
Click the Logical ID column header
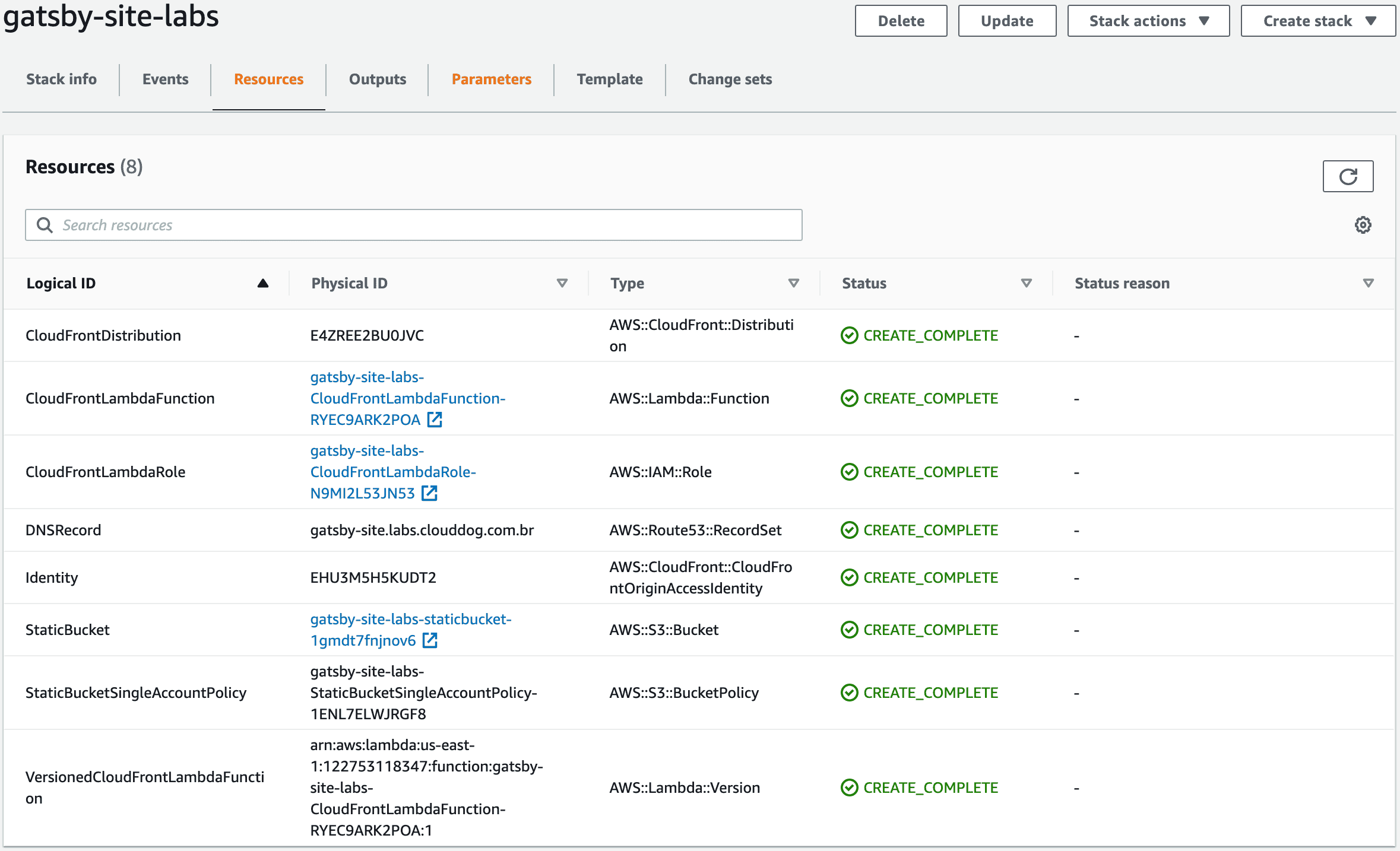[x=61, y=283]
